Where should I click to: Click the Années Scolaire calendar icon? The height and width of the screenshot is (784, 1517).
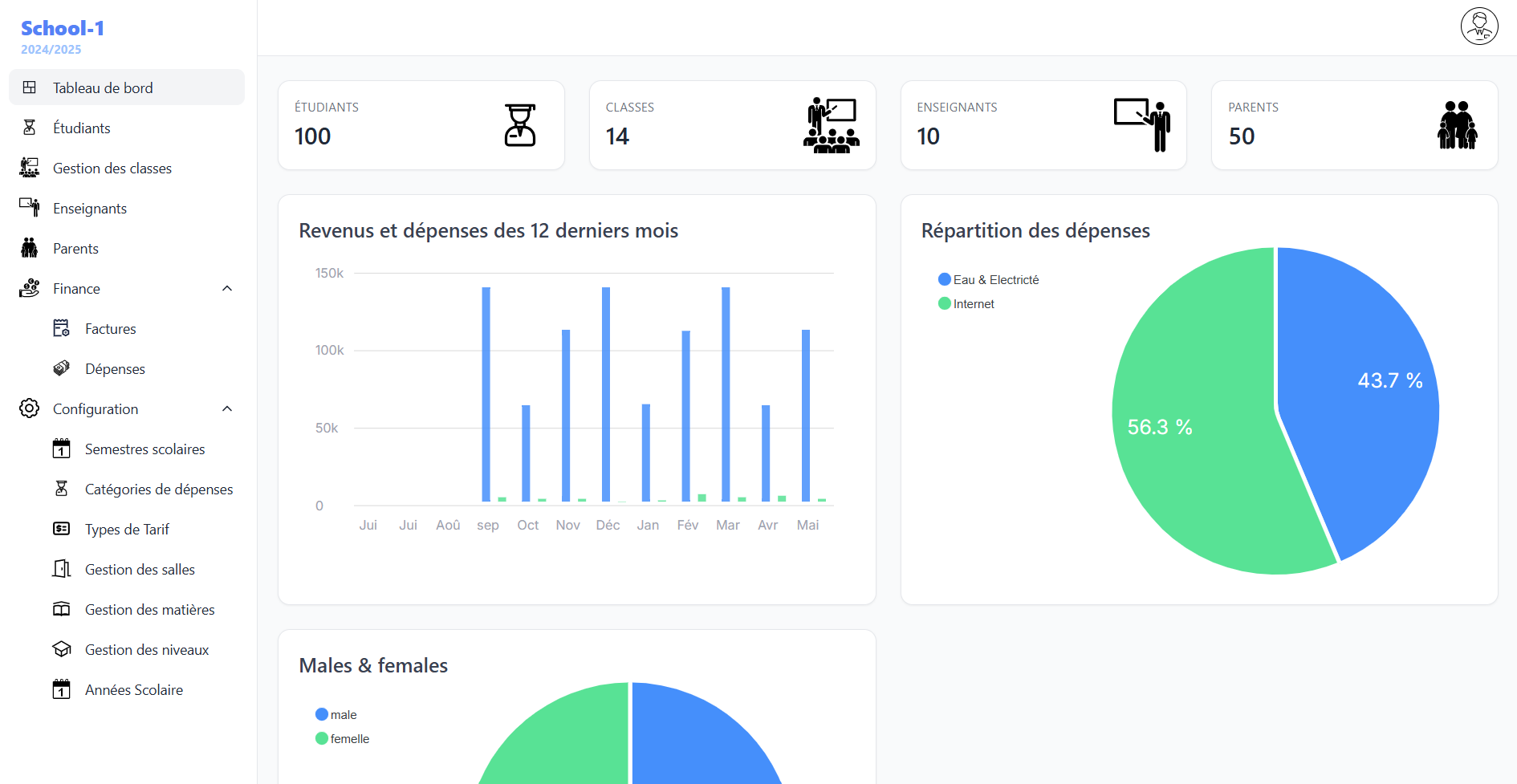[62, 689]
